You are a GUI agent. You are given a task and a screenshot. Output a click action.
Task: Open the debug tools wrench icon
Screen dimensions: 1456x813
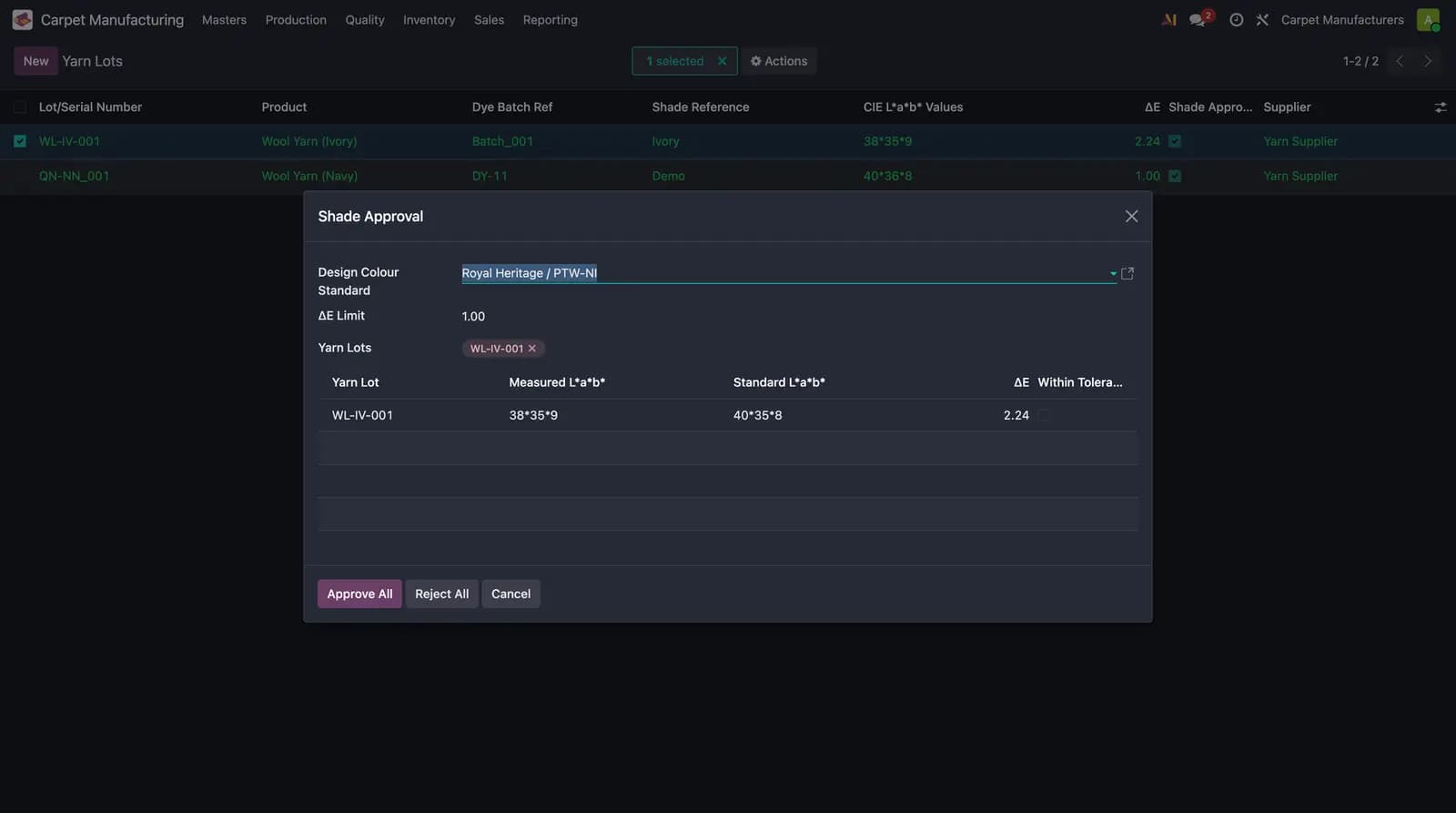(x=1262, y=19)
